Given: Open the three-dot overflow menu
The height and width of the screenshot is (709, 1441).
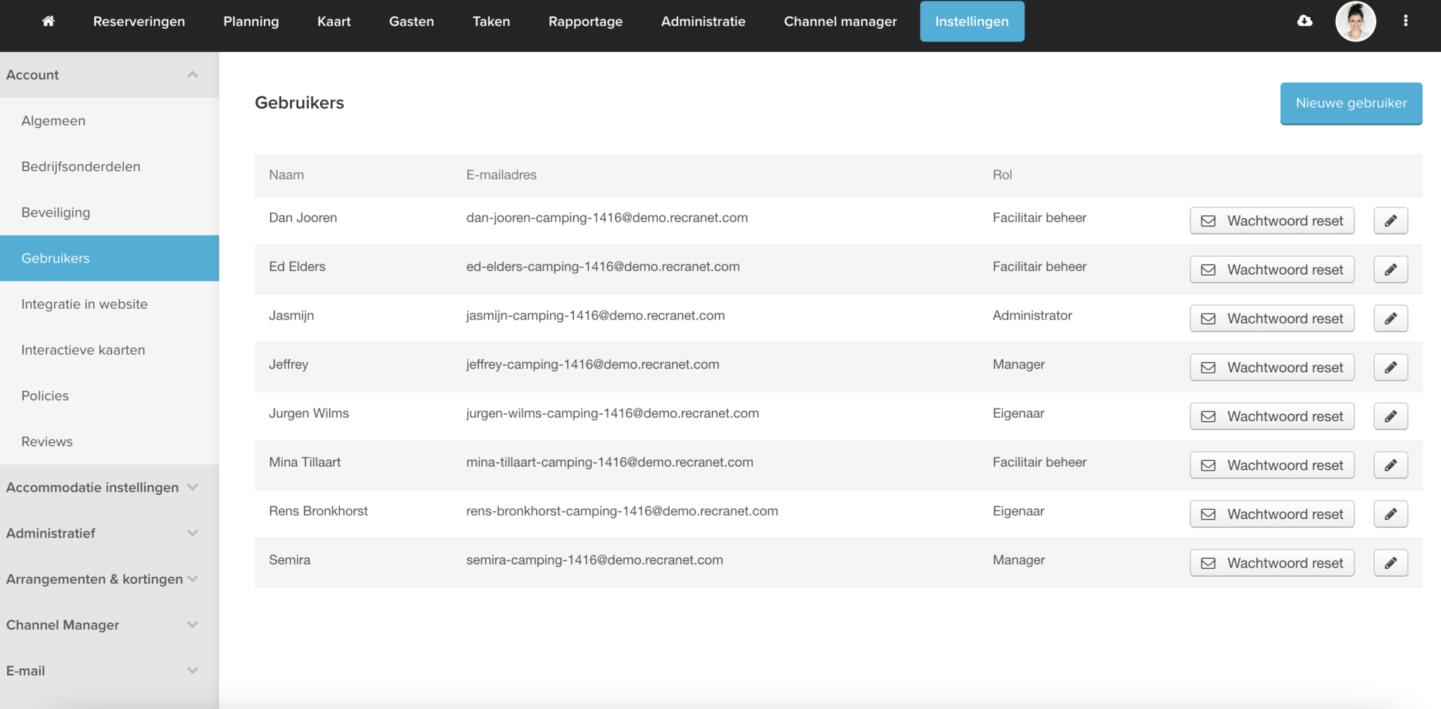Looking at the screenshot, I should [1405, 21].
